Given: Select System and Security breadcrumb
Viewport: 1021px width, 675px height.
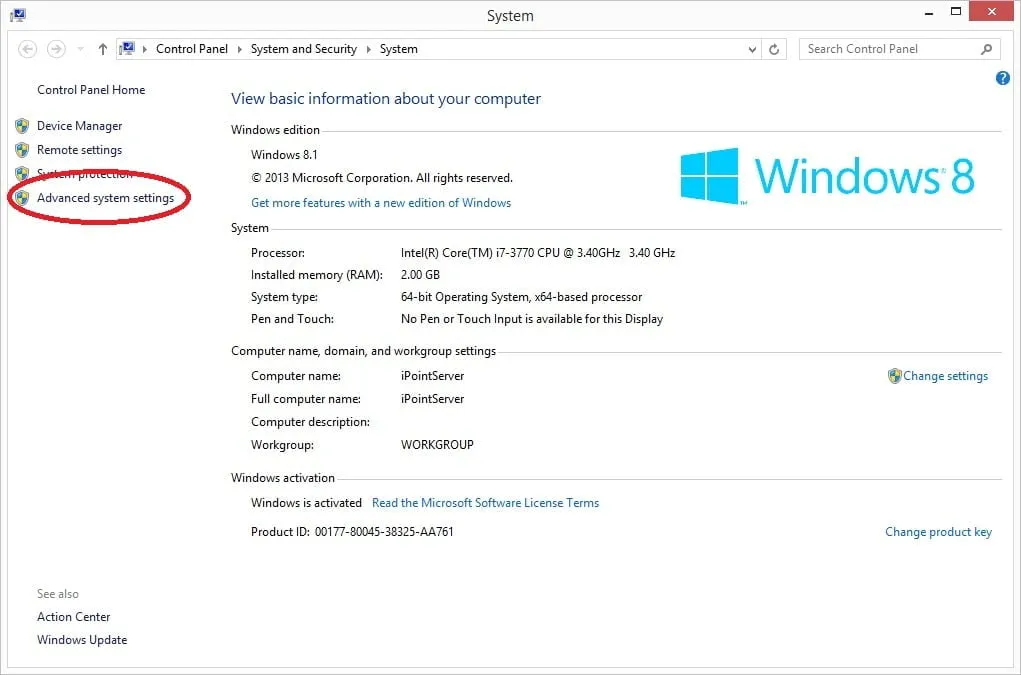Looking at the screenshot, I should pyautogui.click(x=303, y=49).
